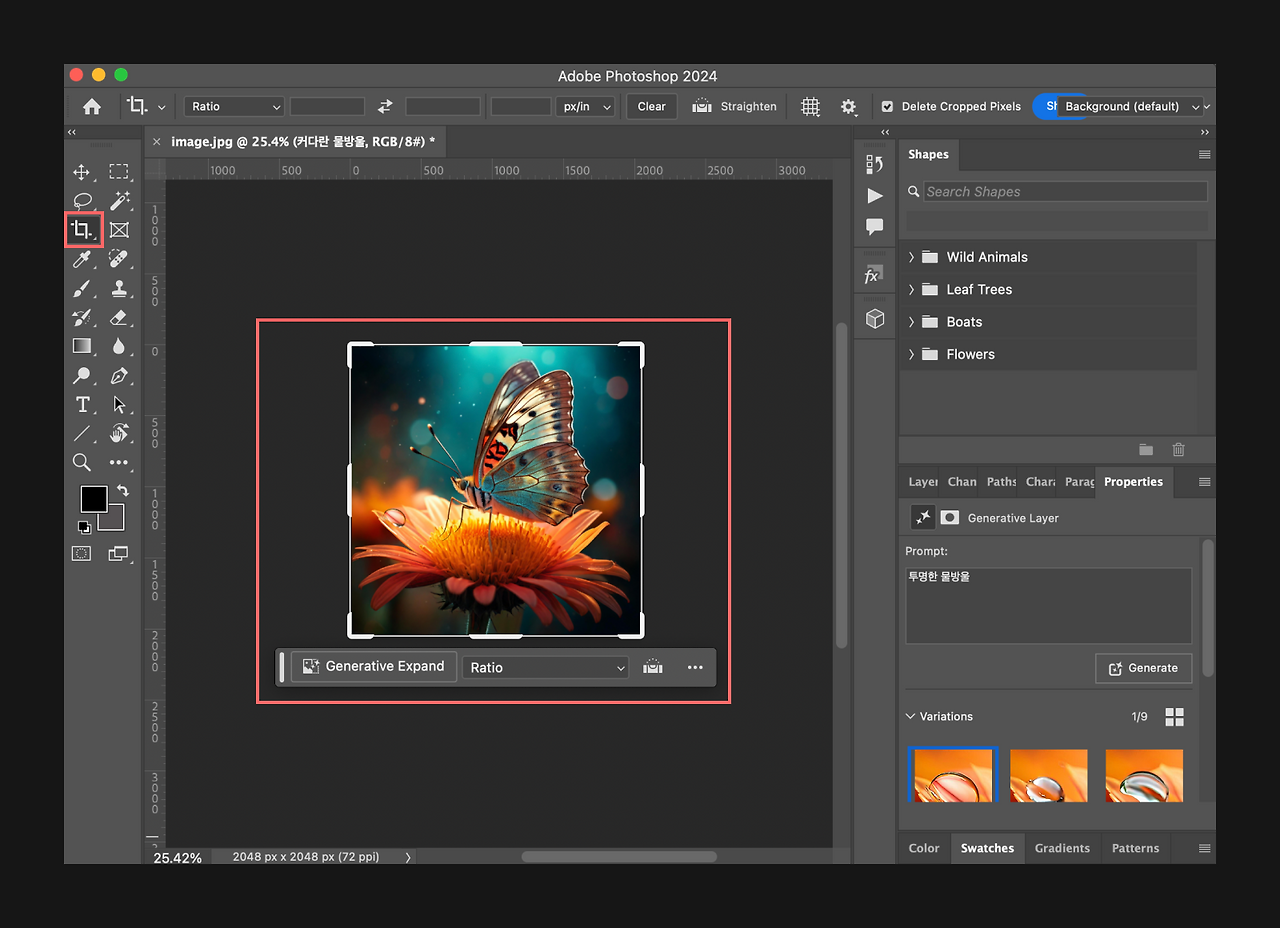Toggle the layer mask icon in Properties
Image resolution: width=1280 pixels, height=928 pixels.
tap(950, 517)
